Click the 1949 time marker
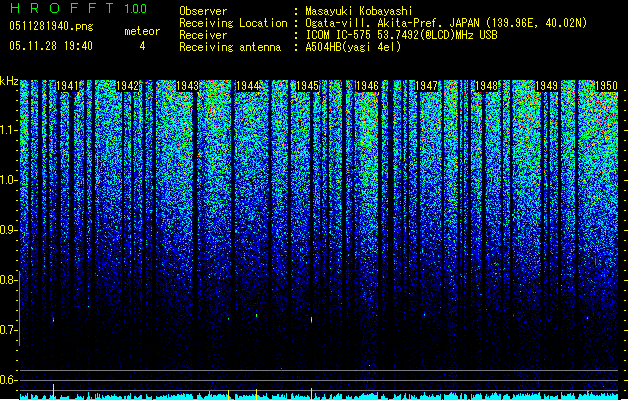 coord(546,86)
